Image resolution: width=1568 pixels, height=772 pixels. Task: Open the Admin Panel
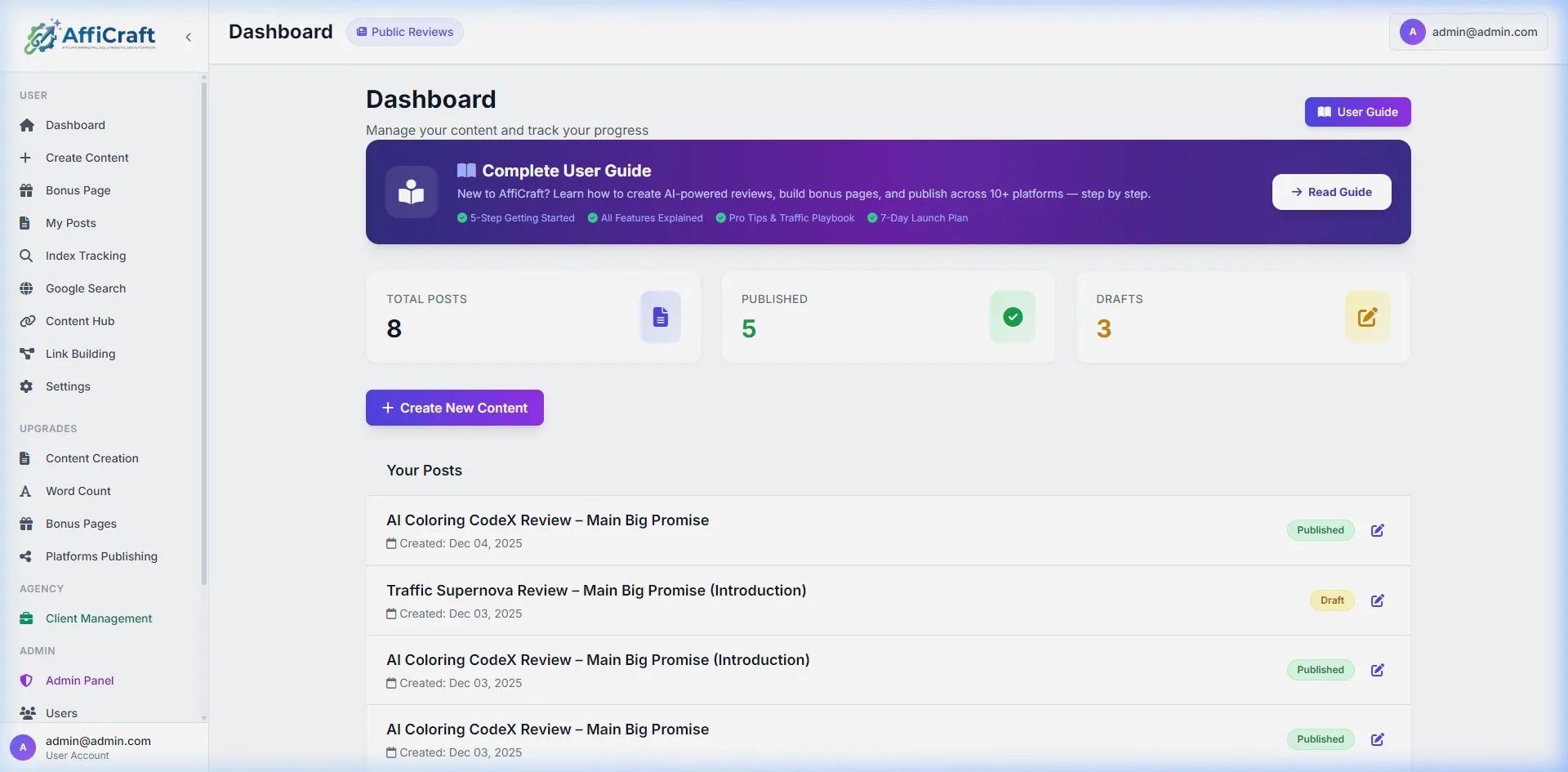click(x=79, y=680)
